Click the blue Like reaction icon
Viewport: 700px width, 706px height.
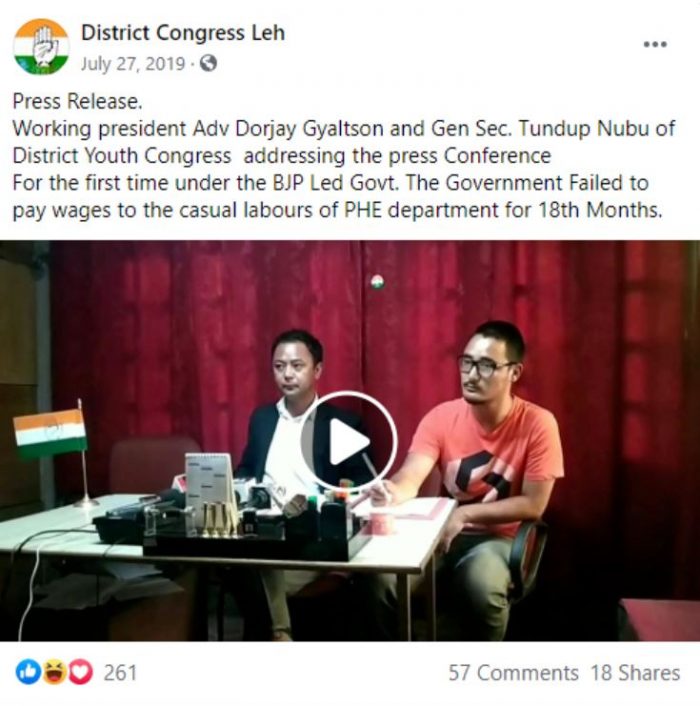pos(28,672)
